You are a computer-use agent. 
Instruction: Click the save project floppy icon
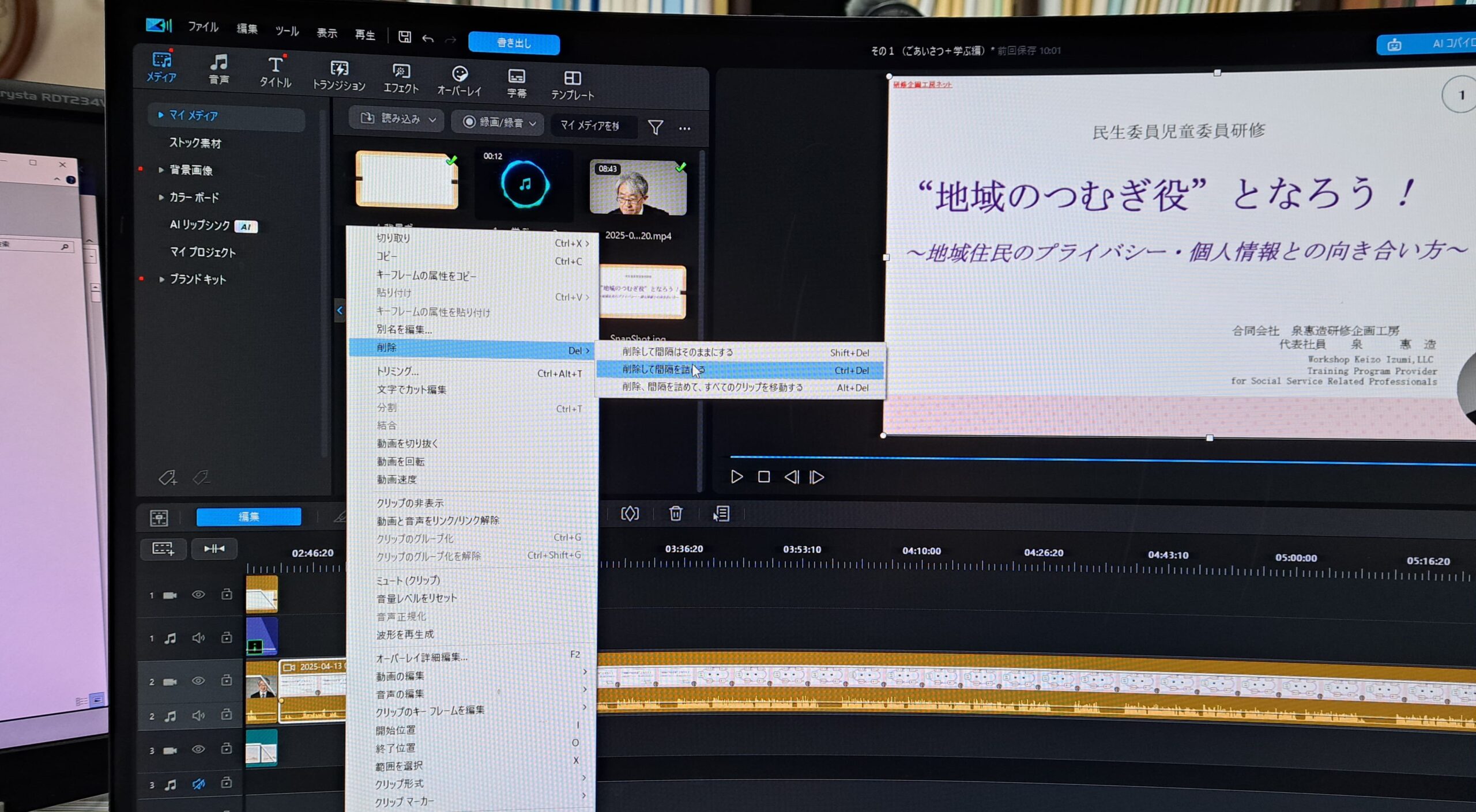click(x=405, y=37)
